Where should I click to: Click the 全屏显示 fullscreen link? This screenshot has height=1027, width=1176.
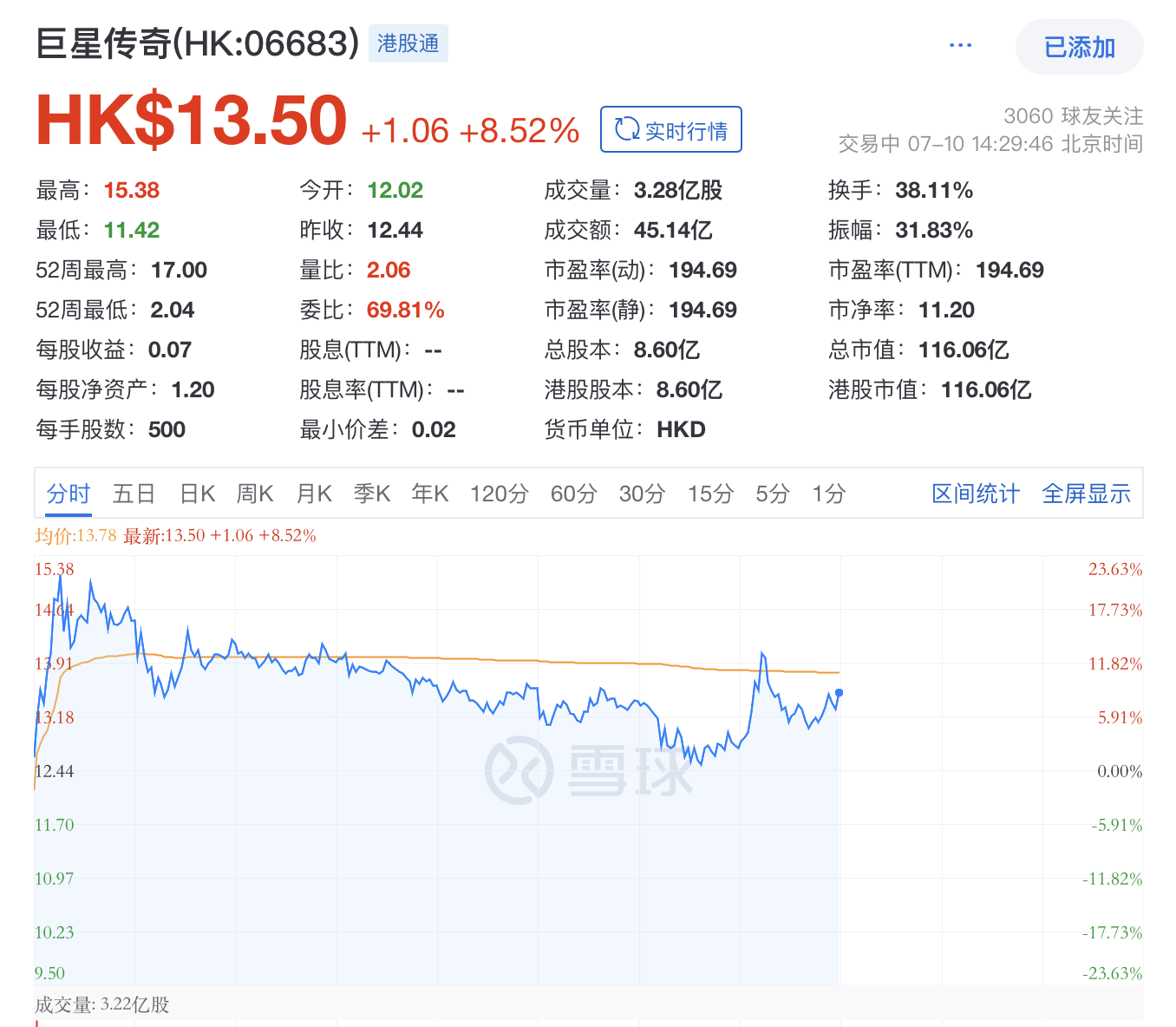(1086, 494)
